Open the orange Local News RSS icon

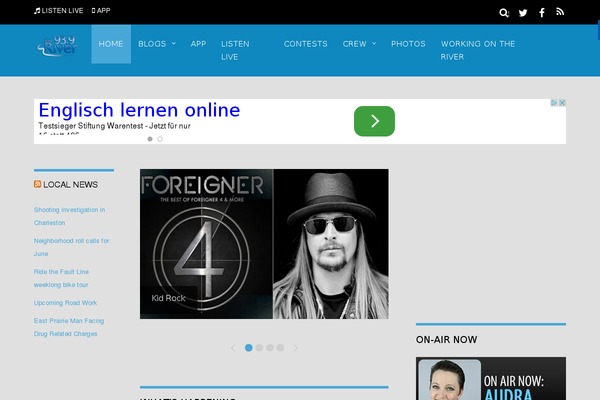38,184
